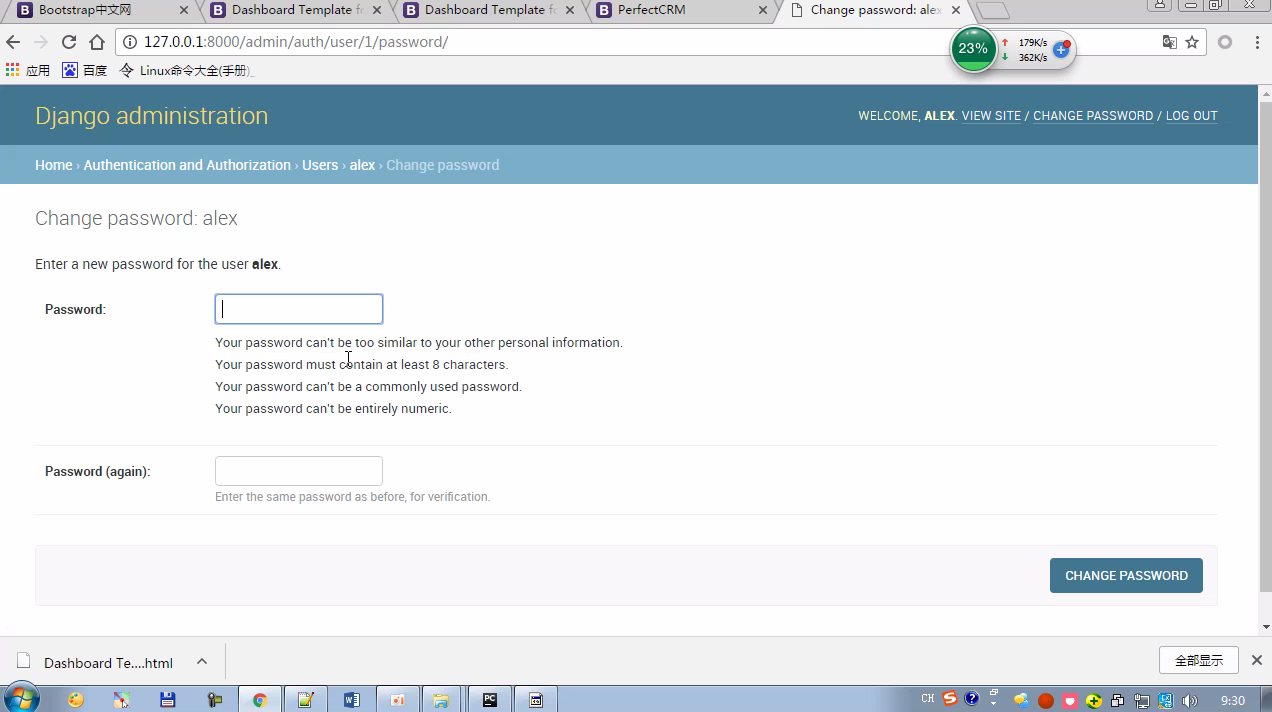
Task: Click the Windows Start button
Action: 22,698
